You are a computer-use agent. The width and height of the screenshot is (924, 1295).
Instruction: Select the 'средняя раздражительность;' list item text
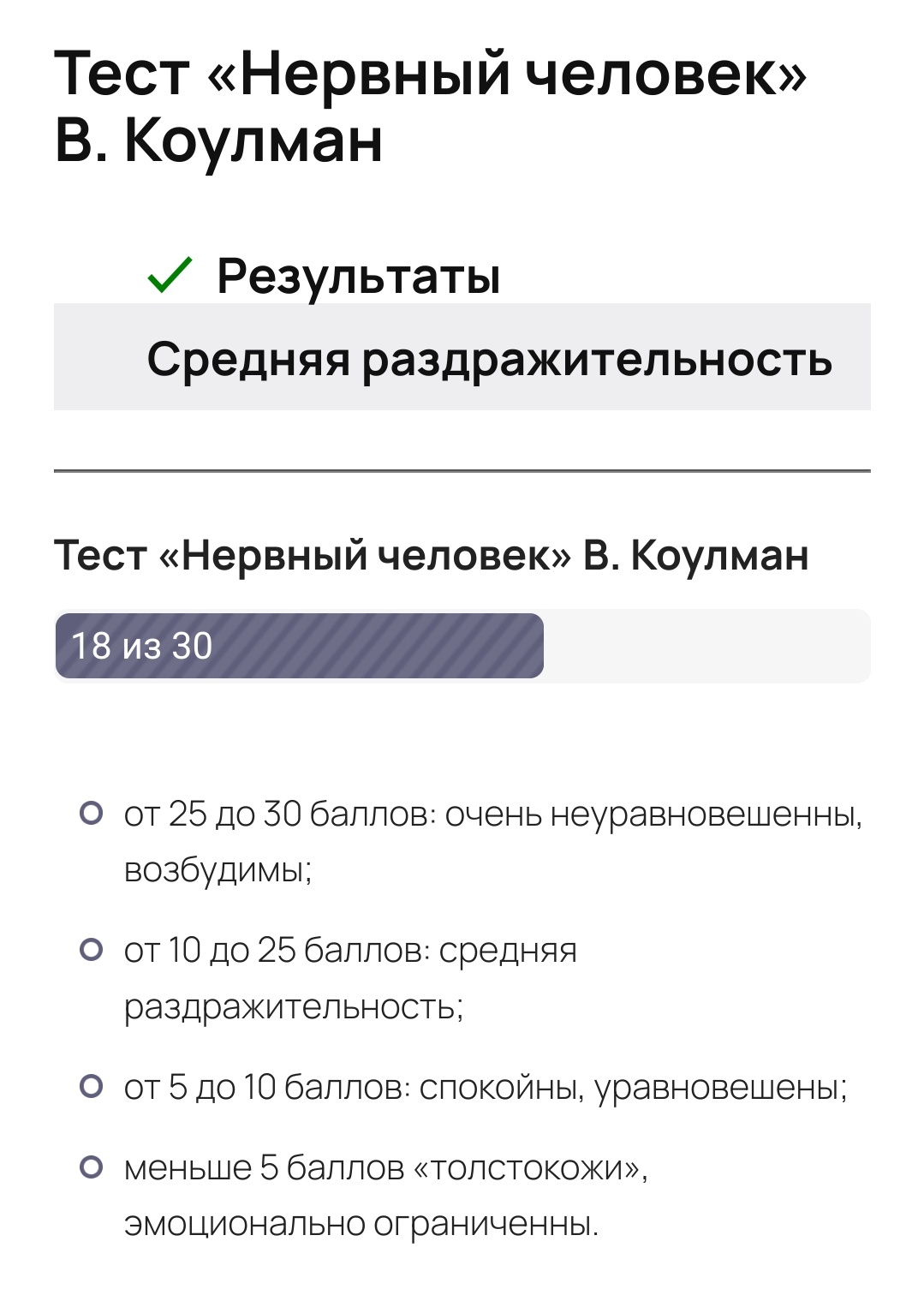(350, 978)
